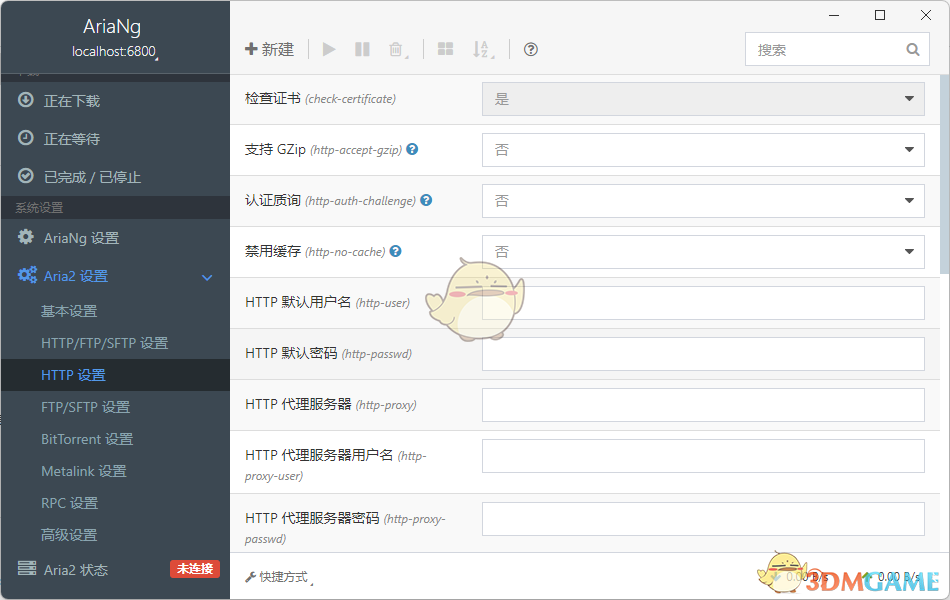Open FTP/SFTP 设置 submenu item
The image size is (950, 600).
point(115,407)
